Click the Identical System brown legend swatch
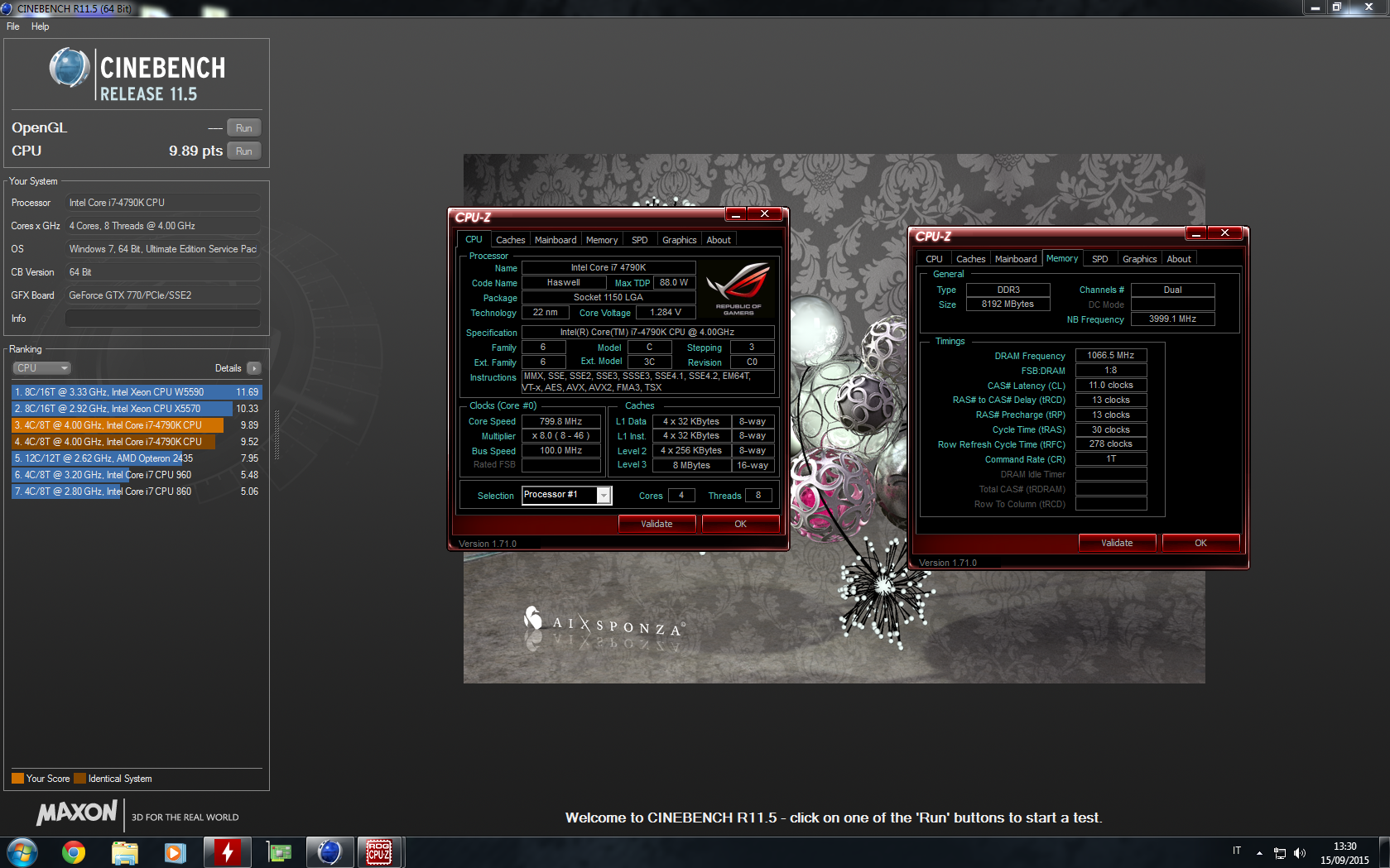This screenshot has height=868, width=1390. [79, 779]
